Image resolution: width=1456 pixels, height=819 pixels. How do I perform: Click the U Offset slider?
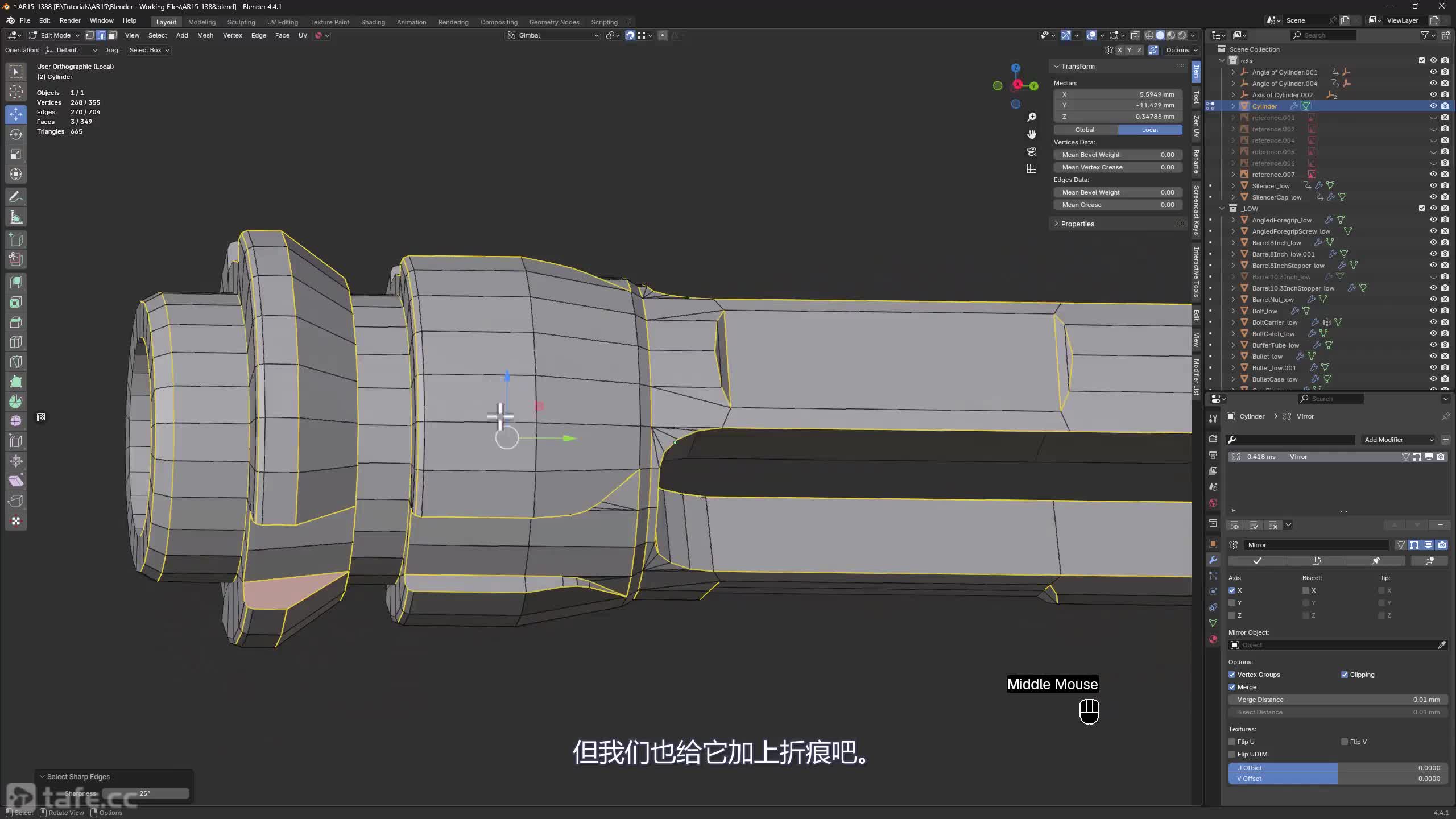click(1338, 768)
